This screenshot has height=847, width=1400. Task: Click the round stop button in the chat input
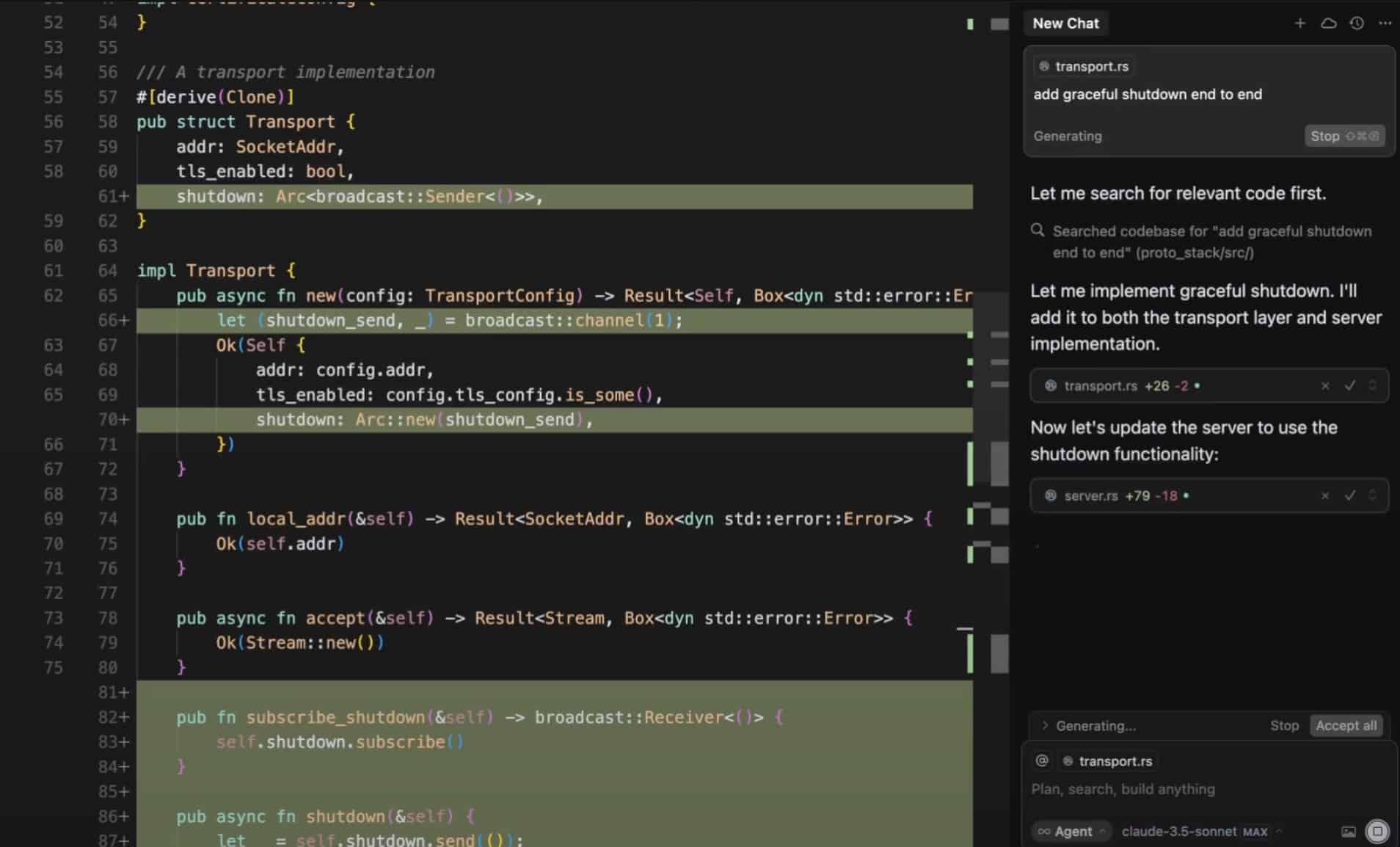(x=1377, y=832)
